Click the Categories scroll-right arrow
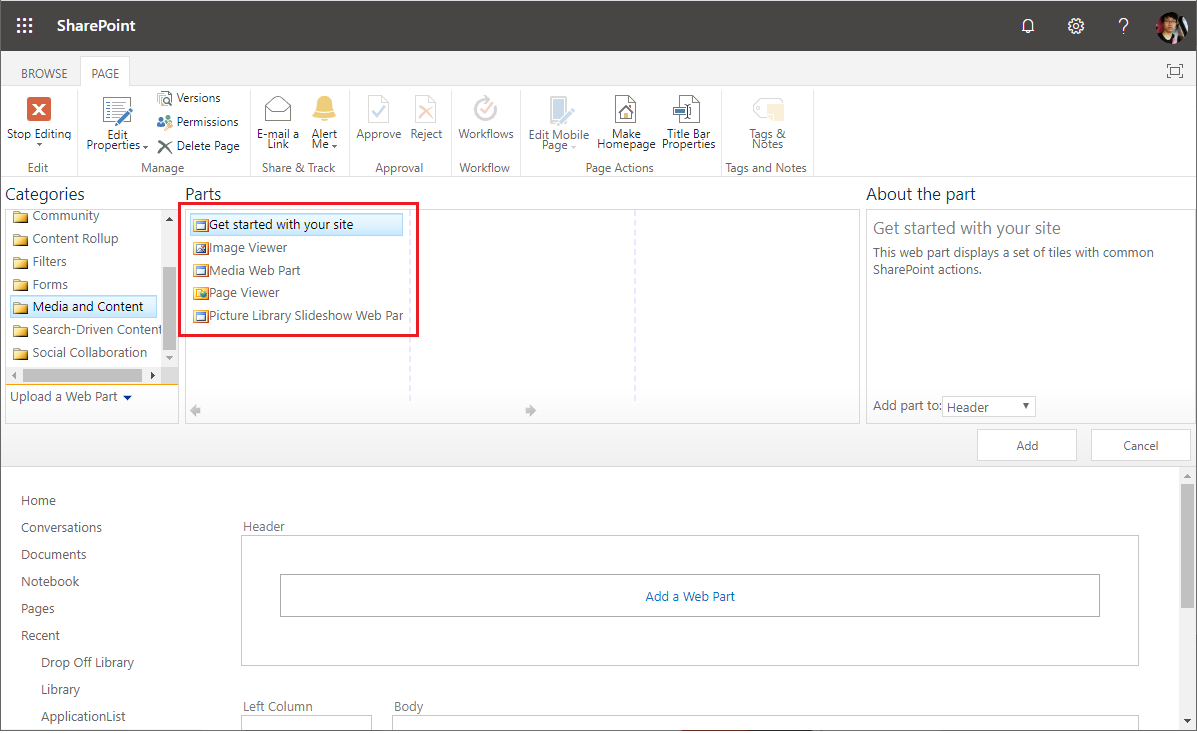Viewport: 1197px width, 733px height. pyautogui.click(x=153, y=375)
